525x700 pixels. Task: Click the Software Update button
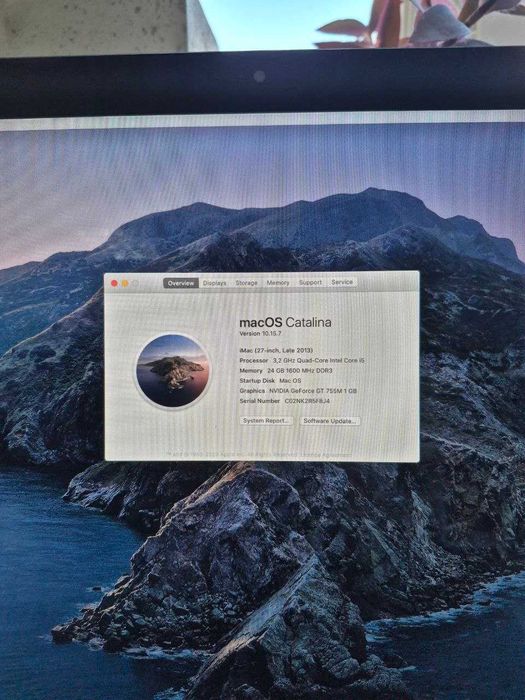click(x=329, y=421)
